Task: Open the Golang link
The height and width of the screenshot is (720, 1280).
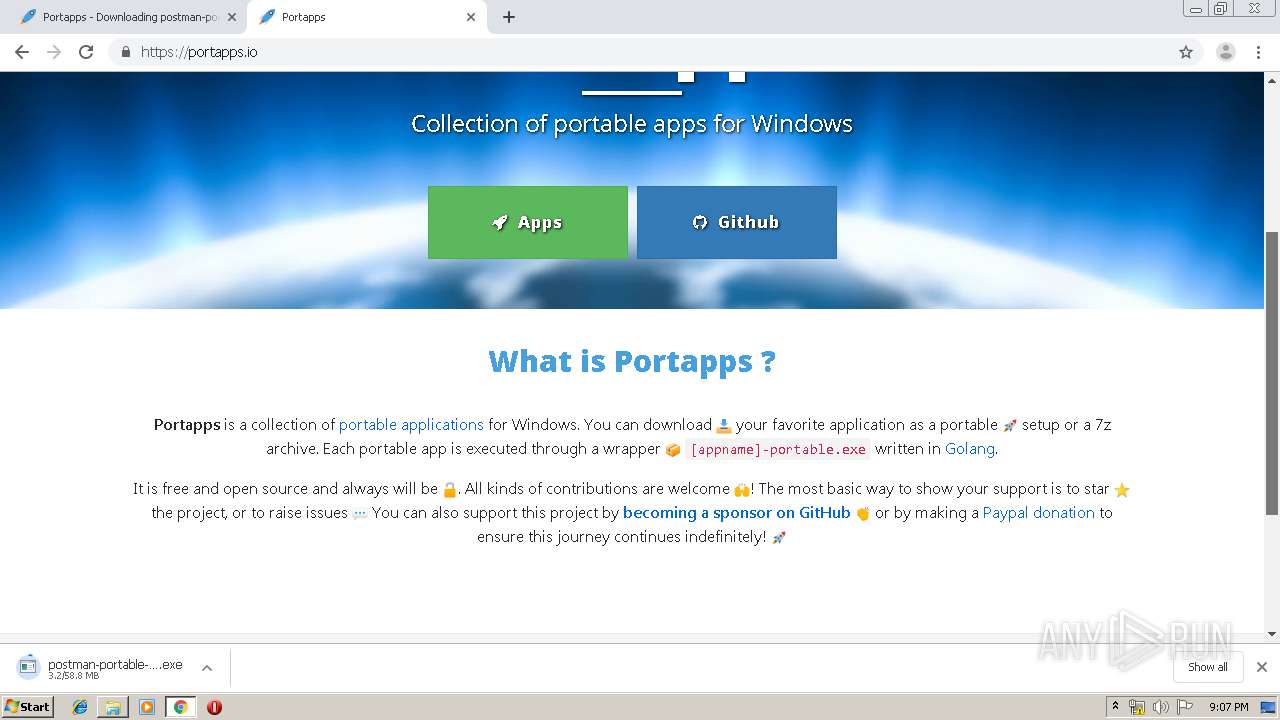Action: tap(970, 448)
